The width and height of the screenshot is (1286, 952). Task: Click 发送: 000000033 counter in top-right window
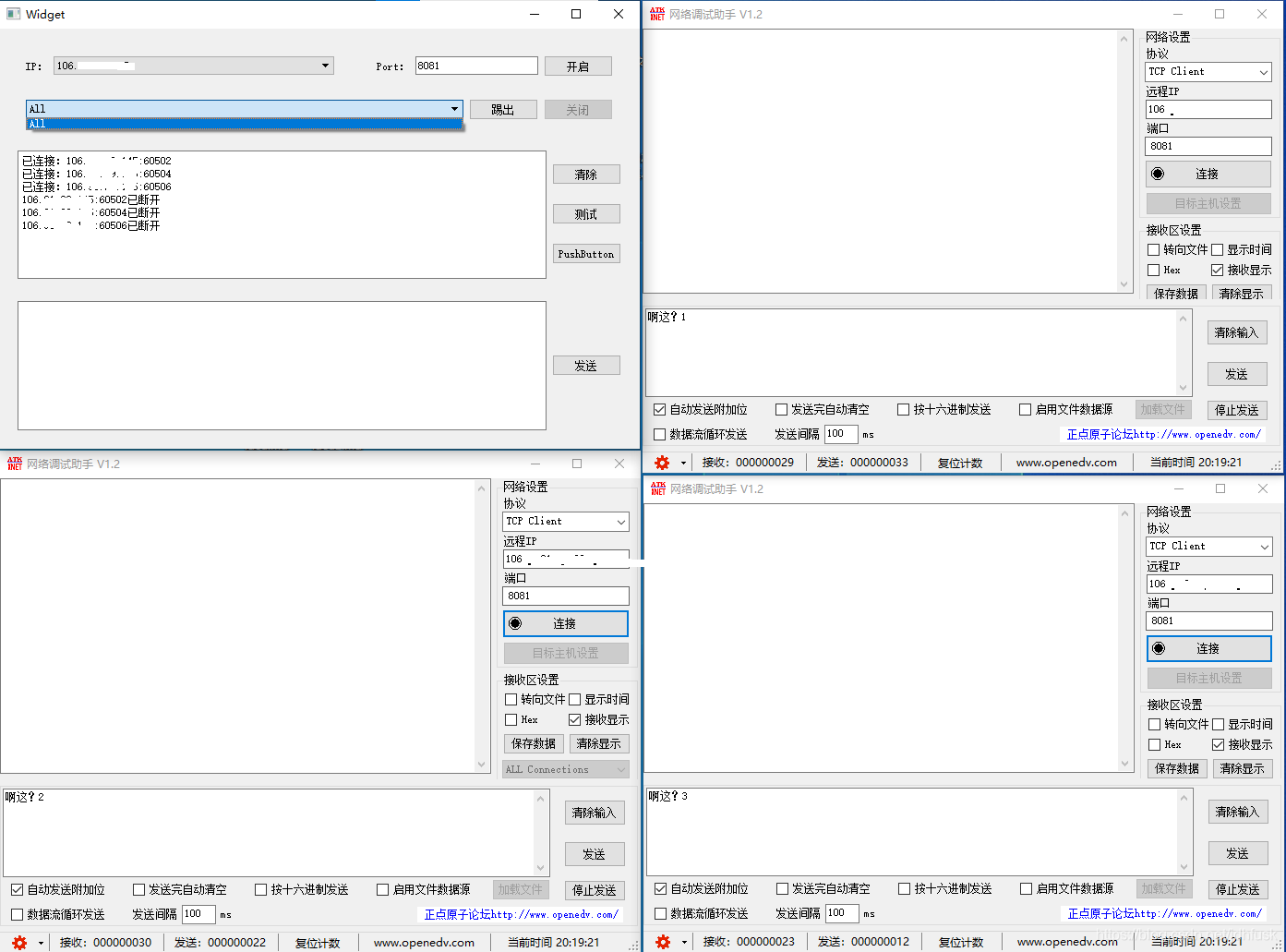pyautogui.click(x=862, y=463)
